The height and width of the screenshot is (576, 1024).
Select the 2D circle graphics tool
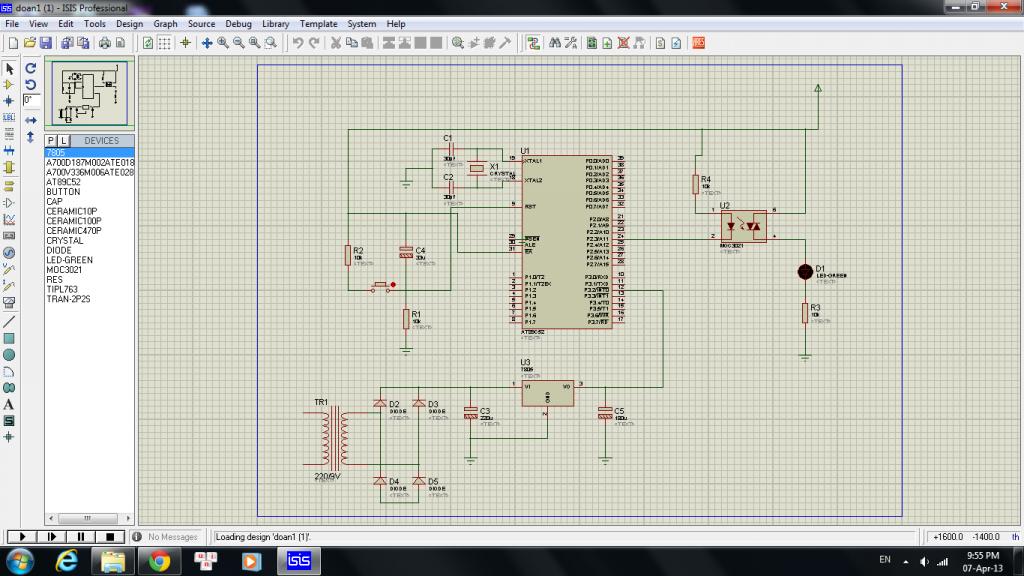[9, 355]
